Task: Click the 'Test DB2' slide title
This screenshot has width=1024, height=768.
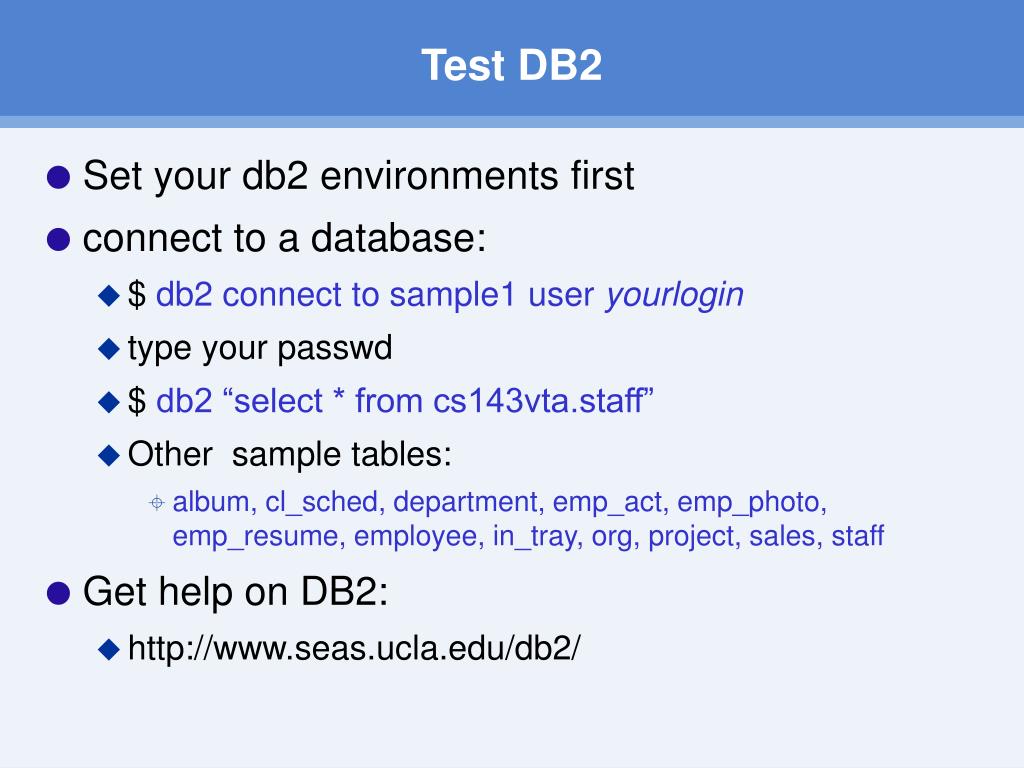Action: click(511, 65)
